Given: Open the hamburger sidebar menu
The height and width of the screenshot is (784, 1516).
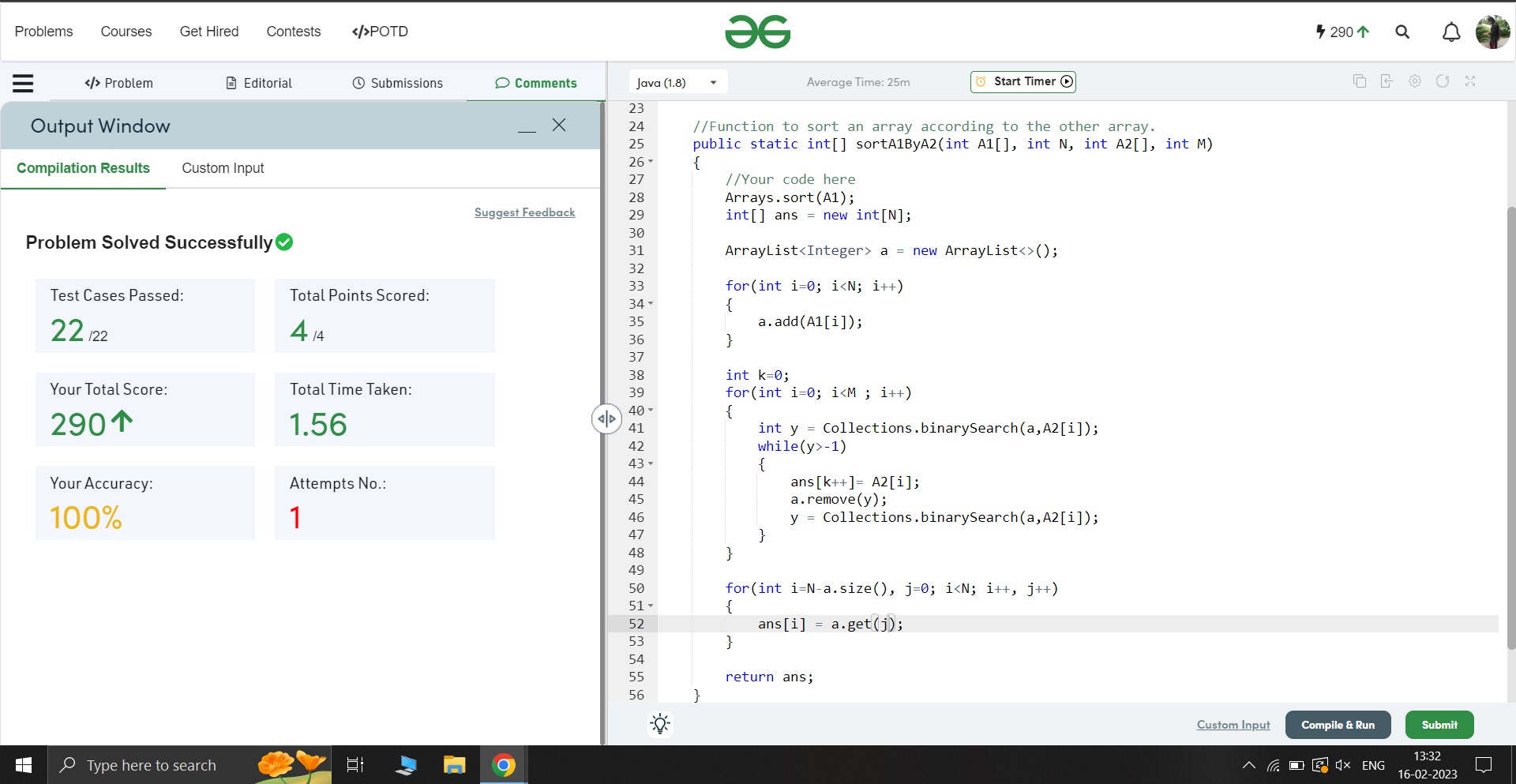Looking at the screenshot, I should [23, 83].
